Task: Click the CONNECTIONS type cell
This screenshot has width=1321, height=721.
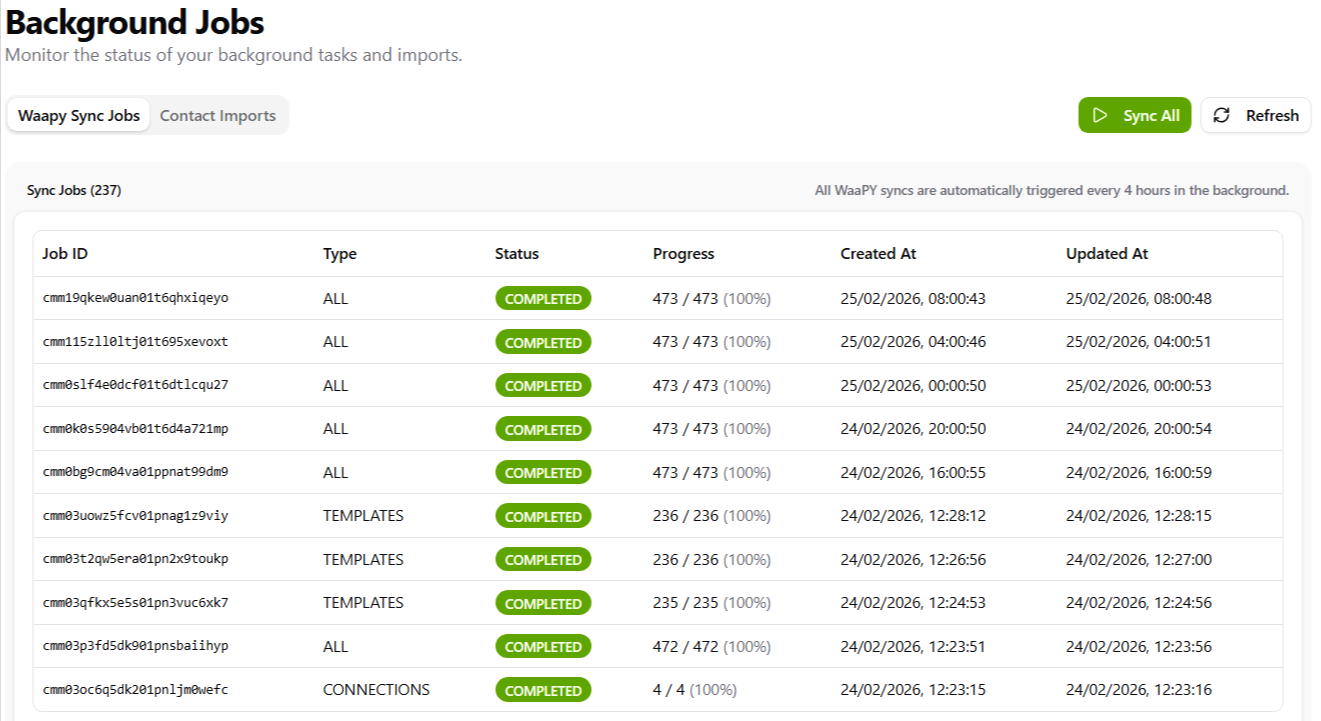Action: [376, 690]
